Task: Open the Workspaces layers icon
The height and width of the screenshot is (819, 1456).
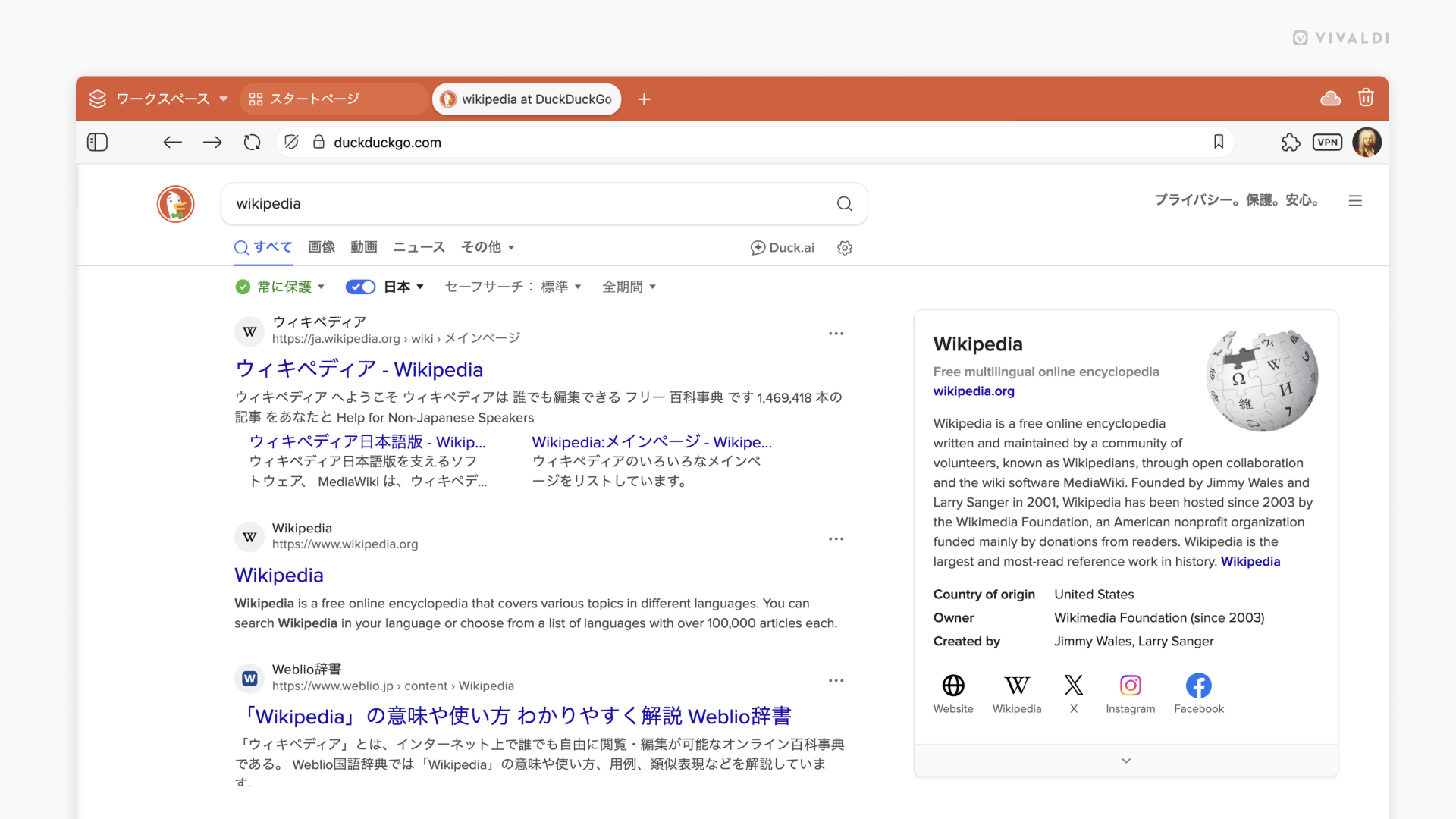Action: click(x=98, y=99)
